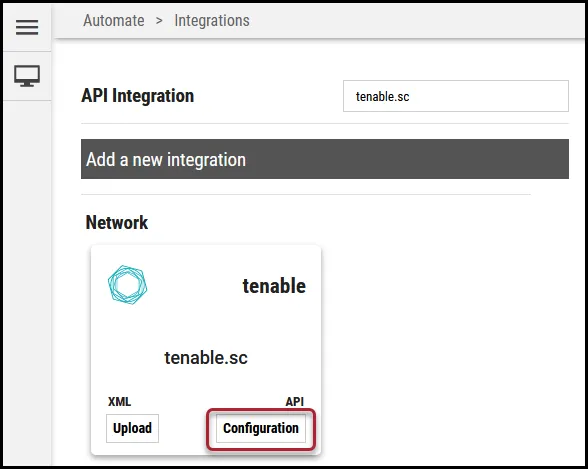Click the API label above Configuration
Viewport: 588px width, 469px height.
pyautogui.click(x=294, y=402)
